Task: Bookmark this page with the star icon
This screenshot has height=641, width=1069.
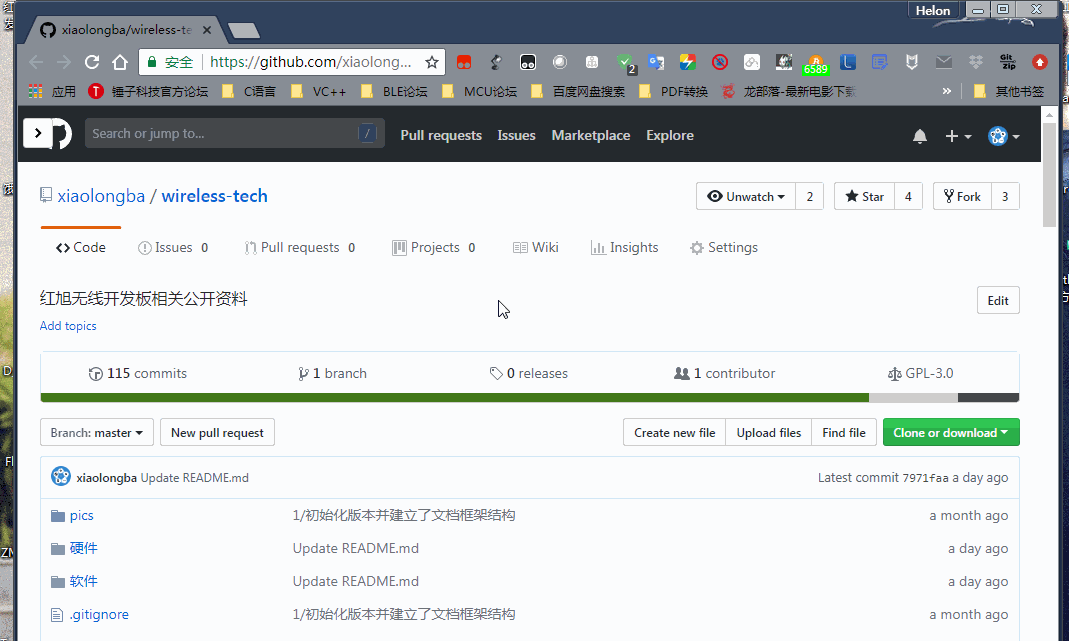Action: click(432, 62)
